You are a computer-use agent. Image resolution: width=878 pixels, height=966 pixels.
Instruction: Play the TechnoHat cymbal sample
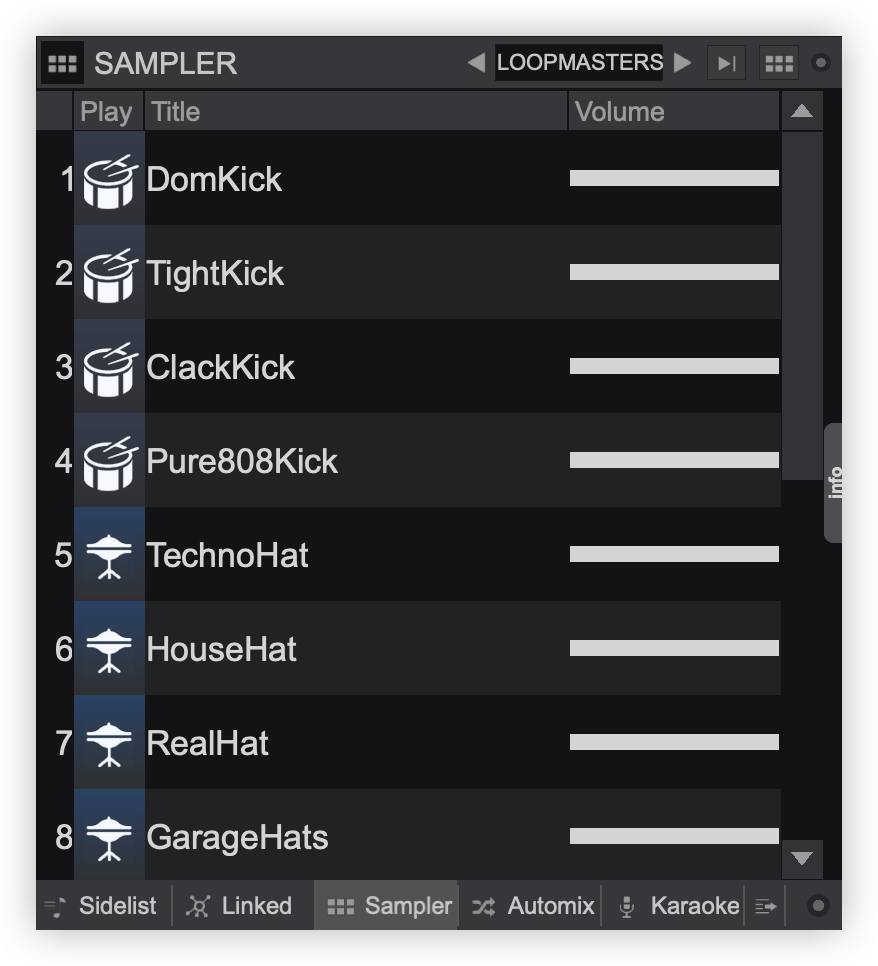pos(109,555)
